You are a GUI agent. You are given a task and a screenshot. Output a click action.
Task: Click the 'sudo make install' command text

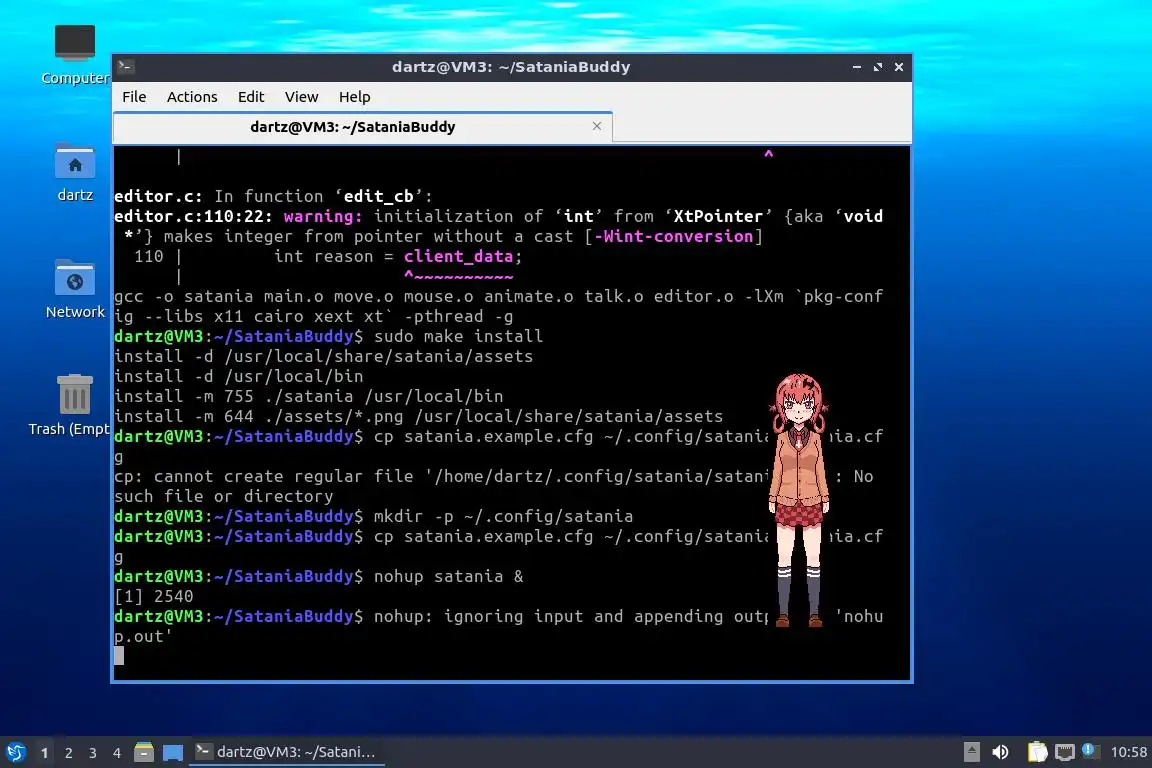pos(458,336)
